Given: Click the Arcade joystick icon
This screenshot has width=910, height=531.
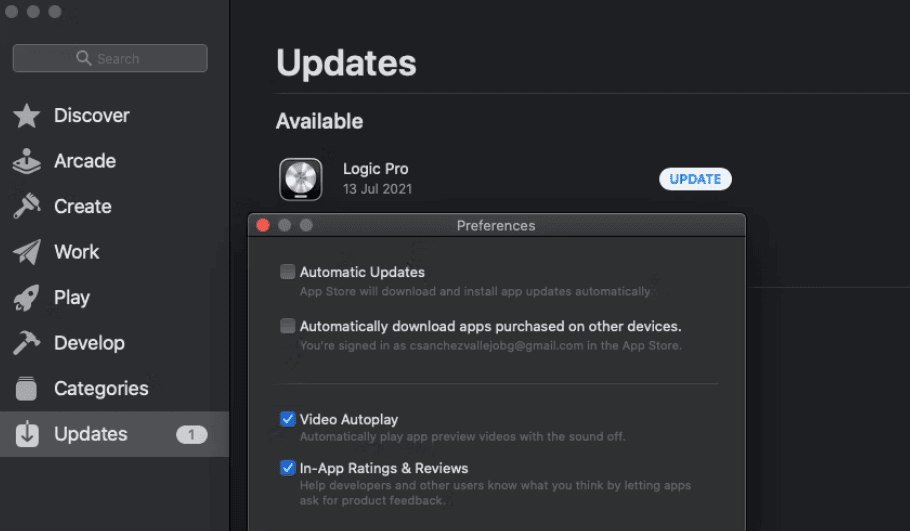Looking at the screenshot, I should 27,161.
